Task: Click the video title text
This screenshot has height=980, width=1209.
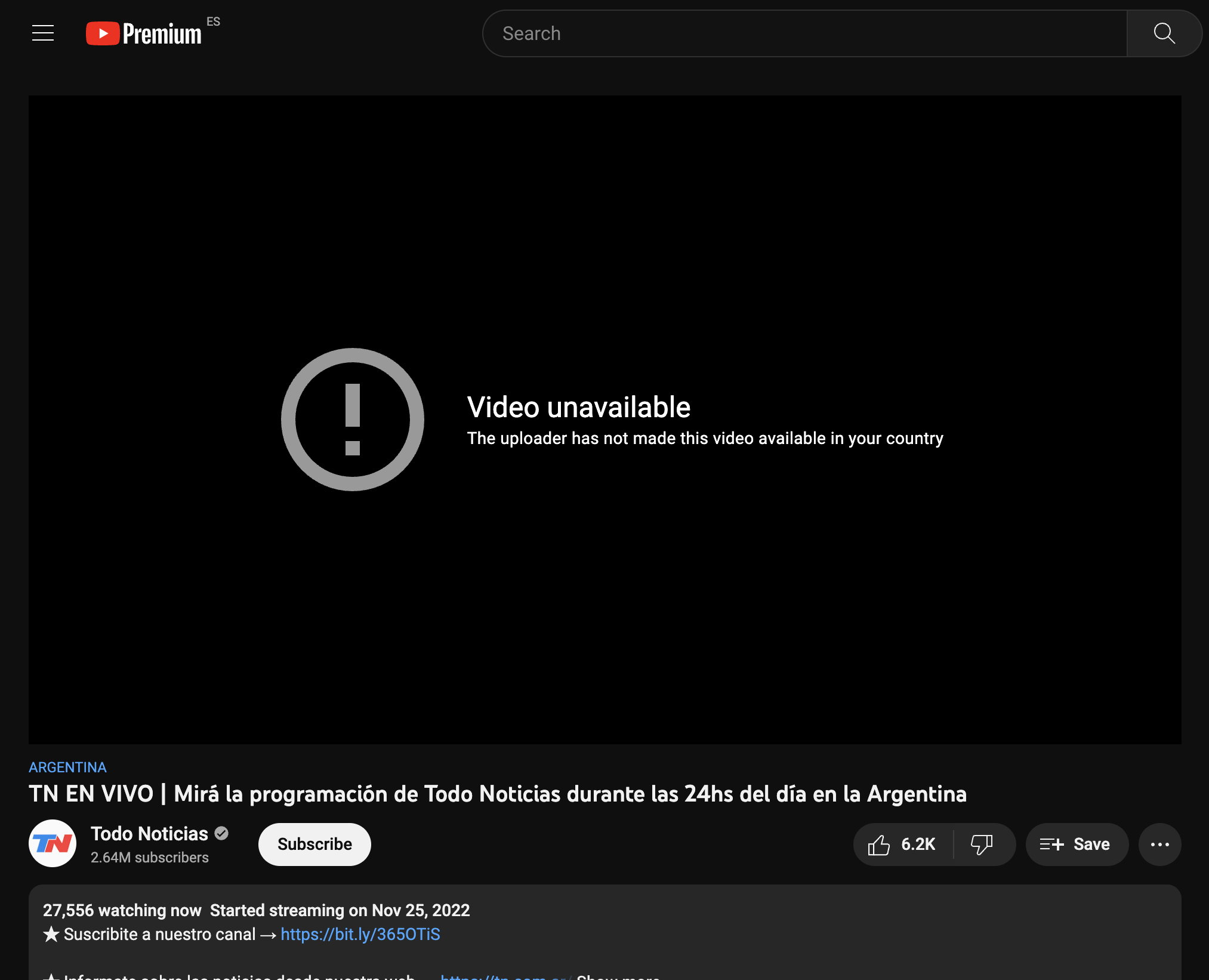Action: (498, 794)
